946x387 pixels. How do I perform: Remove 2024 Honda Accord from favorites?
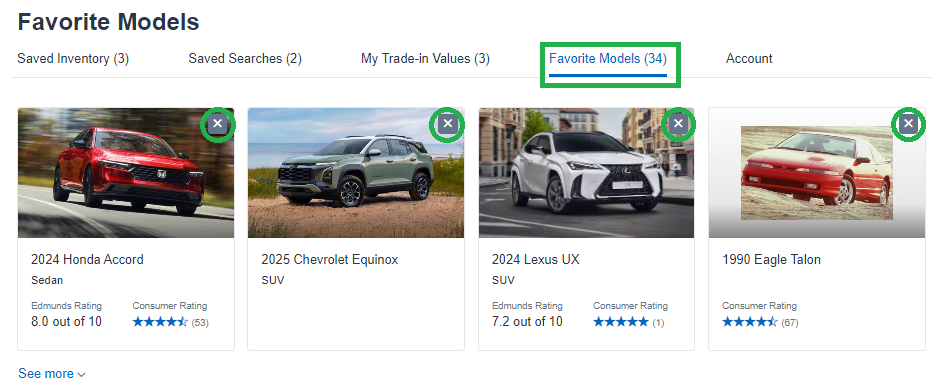pos(218,124)
